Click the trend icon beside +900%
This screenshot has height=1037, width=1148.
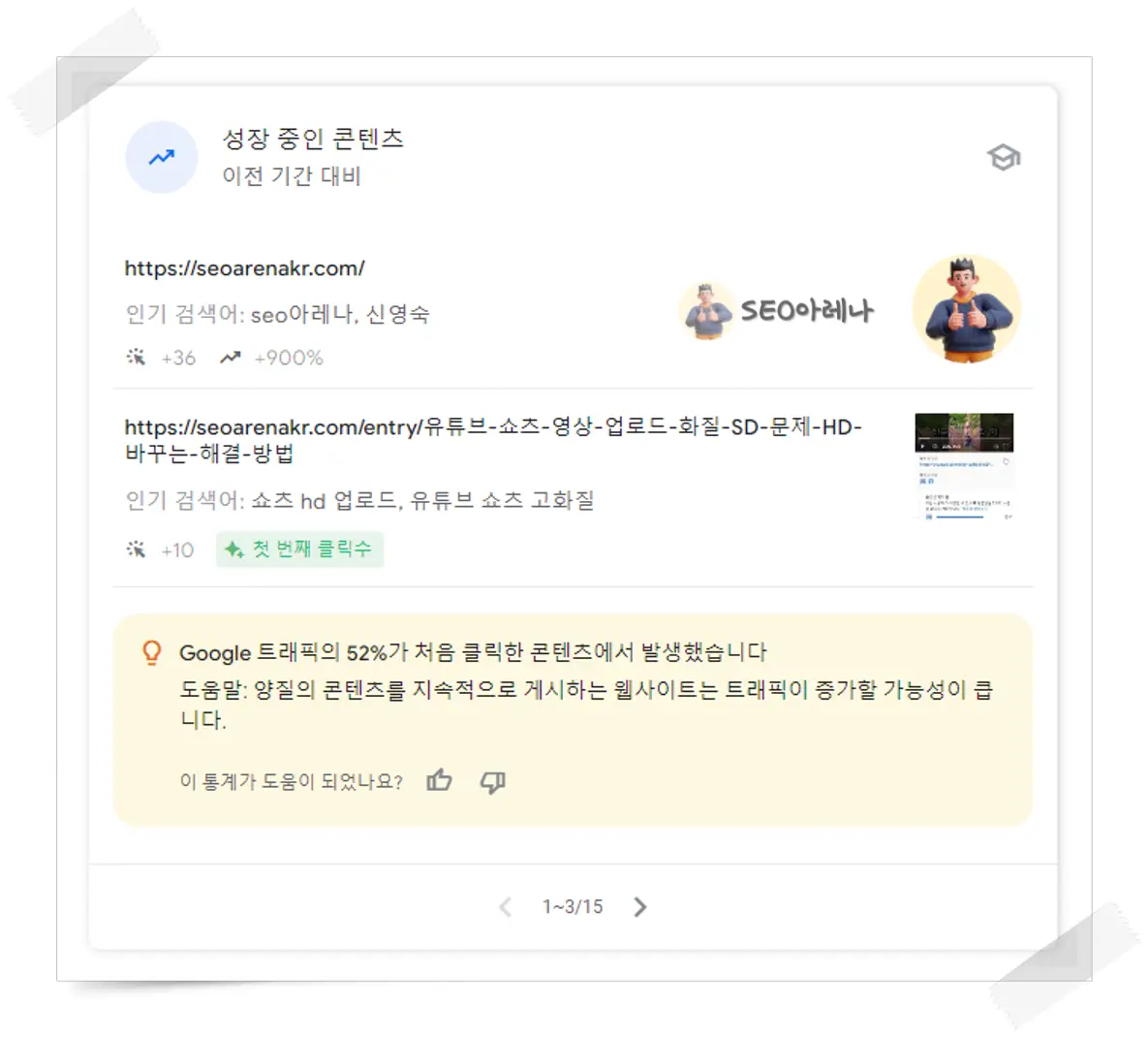pyautogui.click(x=231, y=358)
